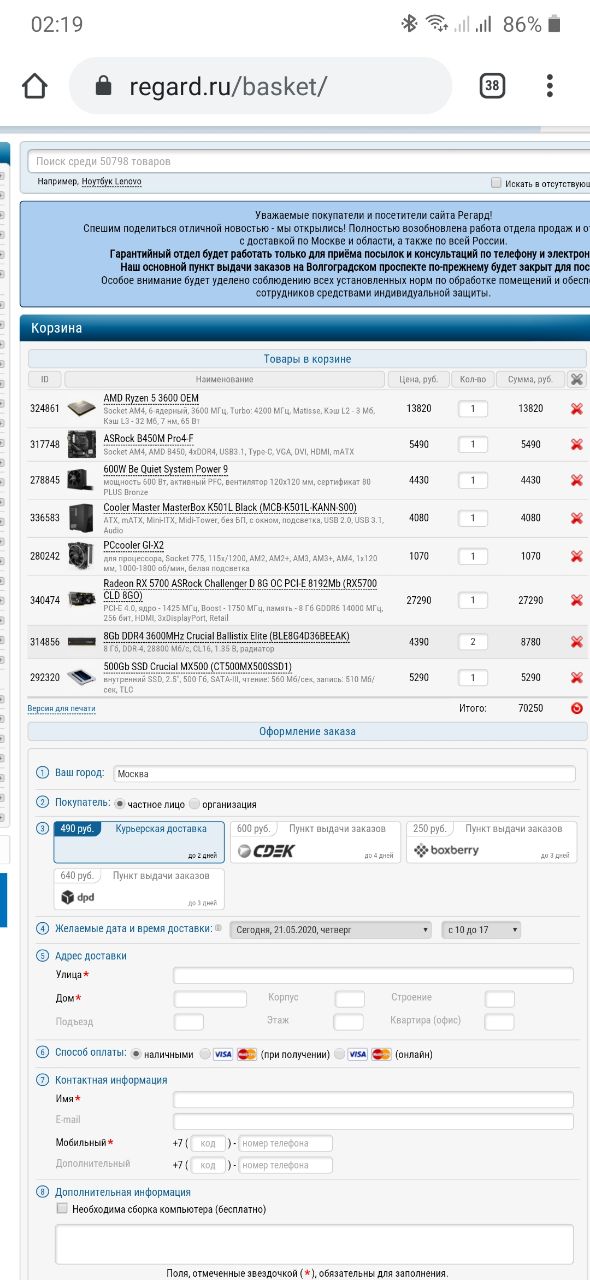
Task: Open PCcooler GI-X2 product link
Action: click(x=134, y=545)
